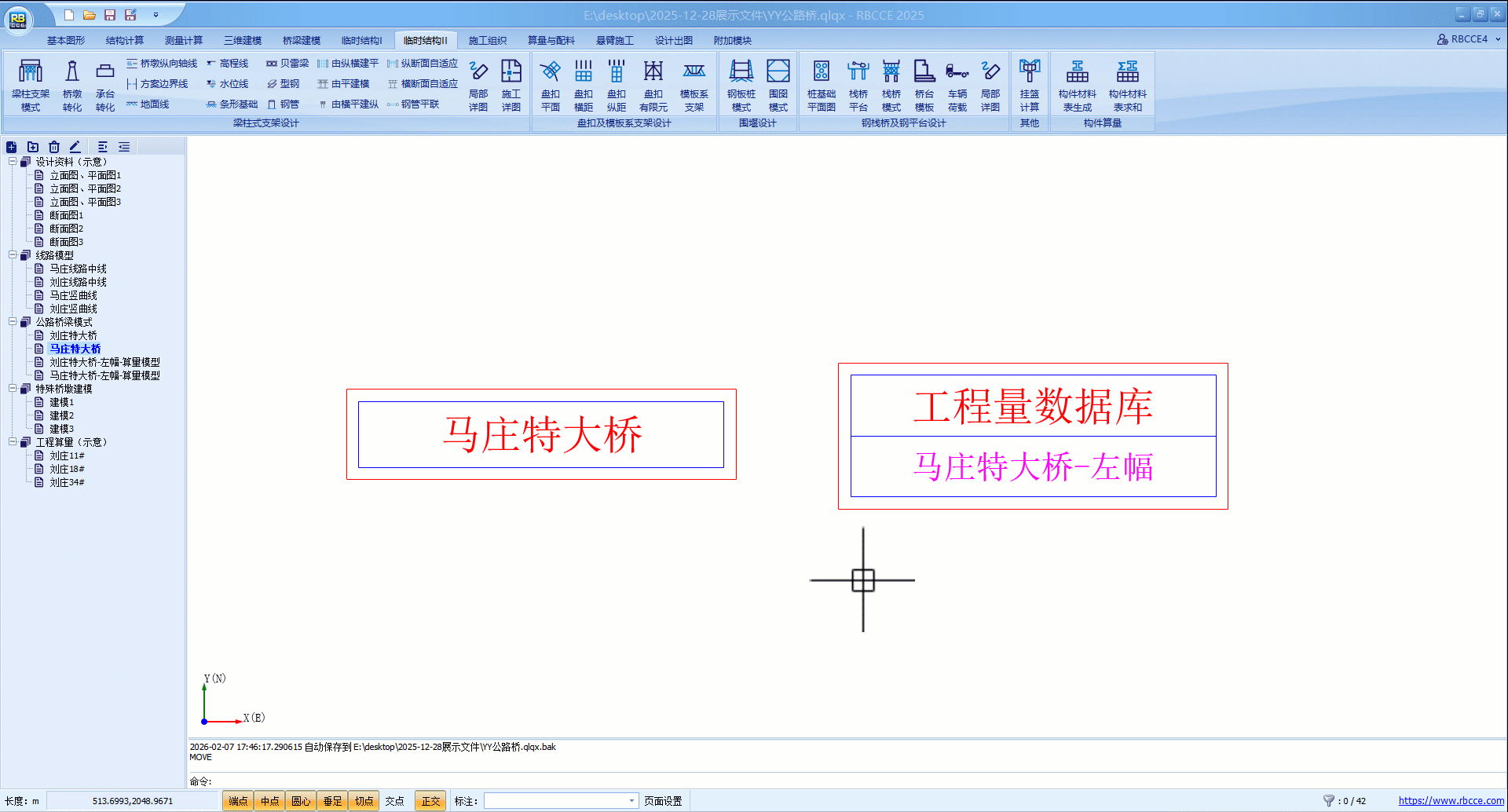Image resolution: width=1508 pixels, height=812 pixels.
Task: Switch to the 桥梁建模 ribbon tab
Action: pyautogui.click(x=302, y=41)
